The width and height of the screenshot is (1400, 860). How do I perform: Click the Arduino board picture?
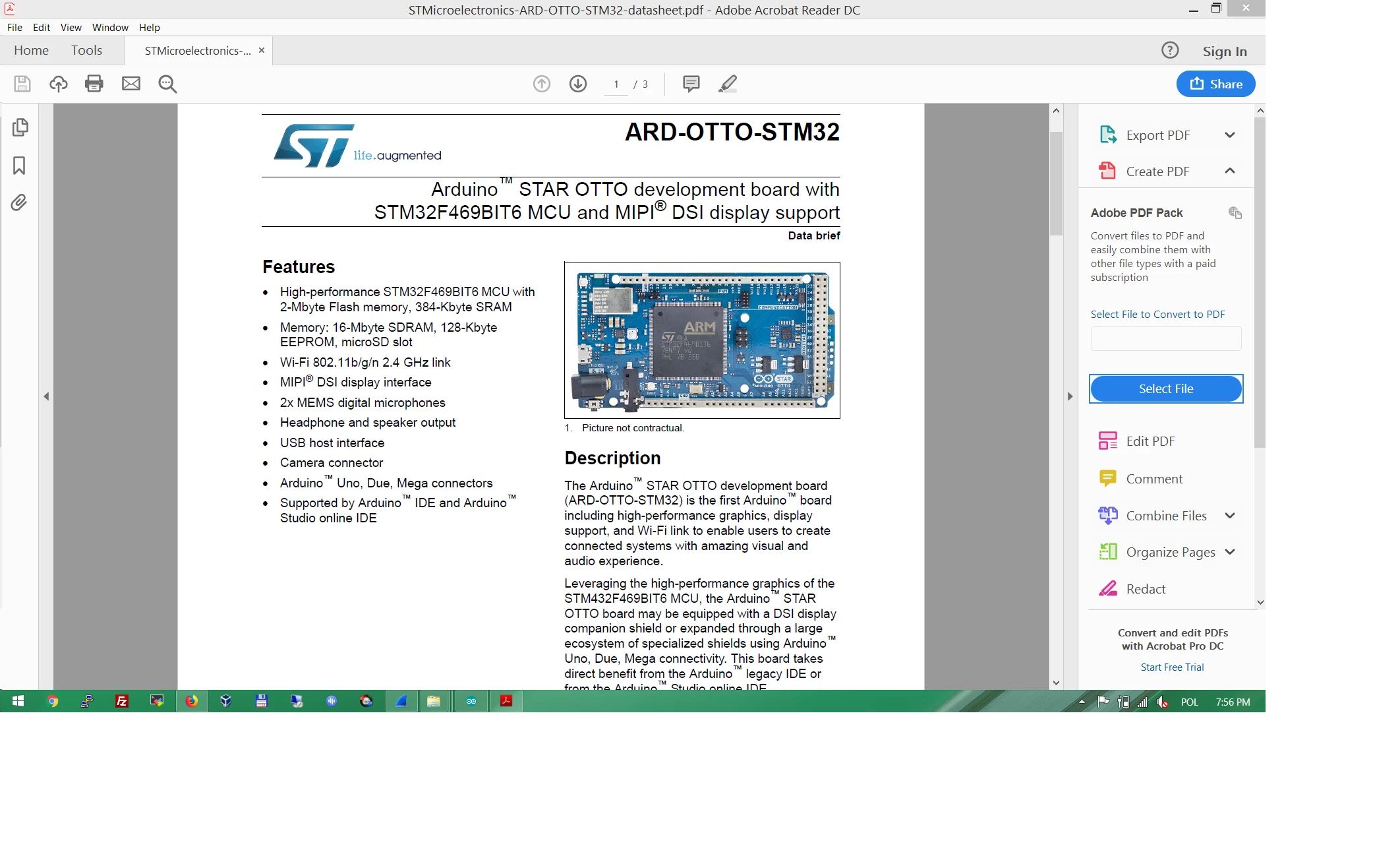point(702,340)
